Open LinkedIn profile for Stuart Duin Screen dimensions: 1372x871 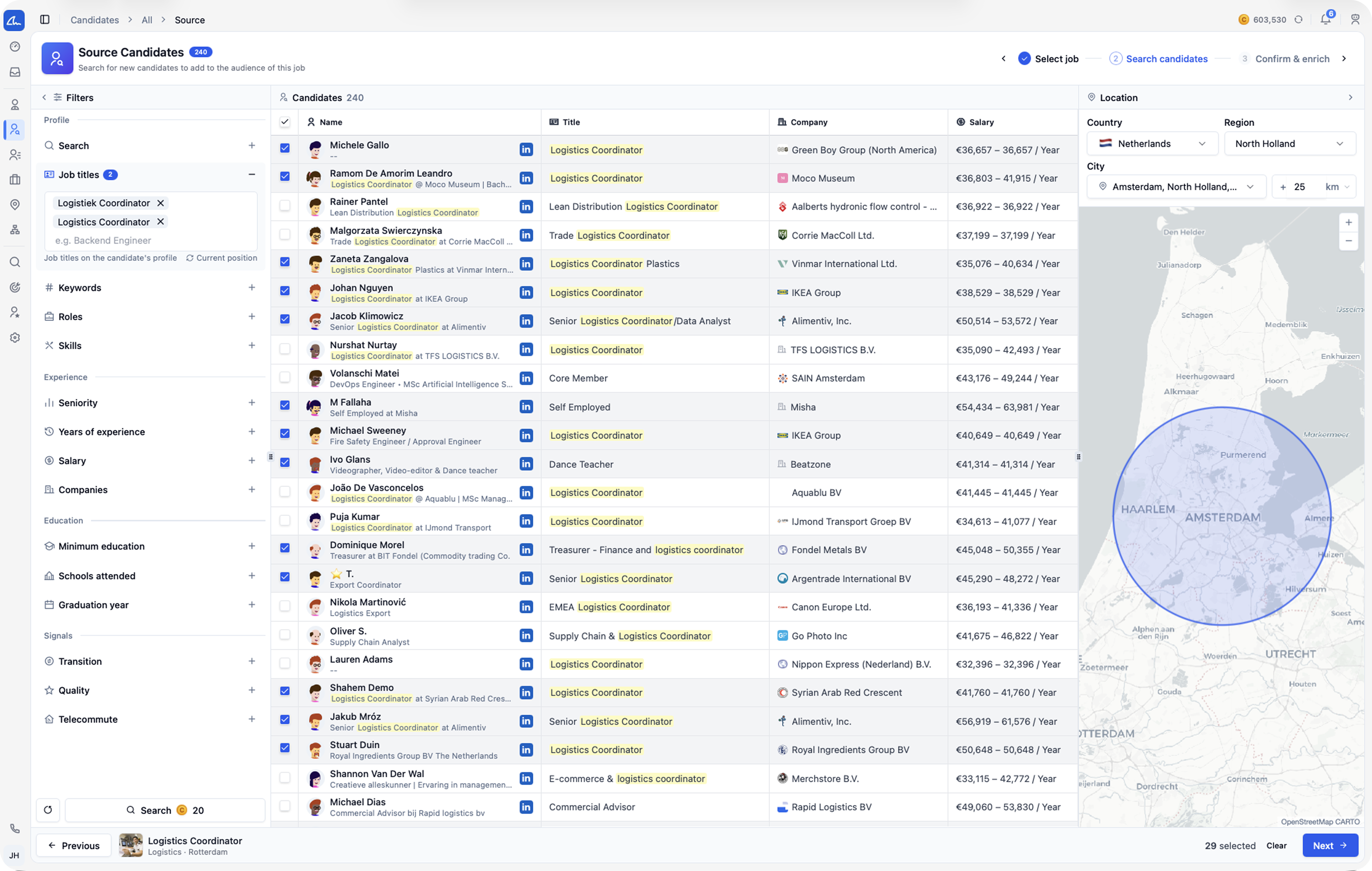pos(526,750)
